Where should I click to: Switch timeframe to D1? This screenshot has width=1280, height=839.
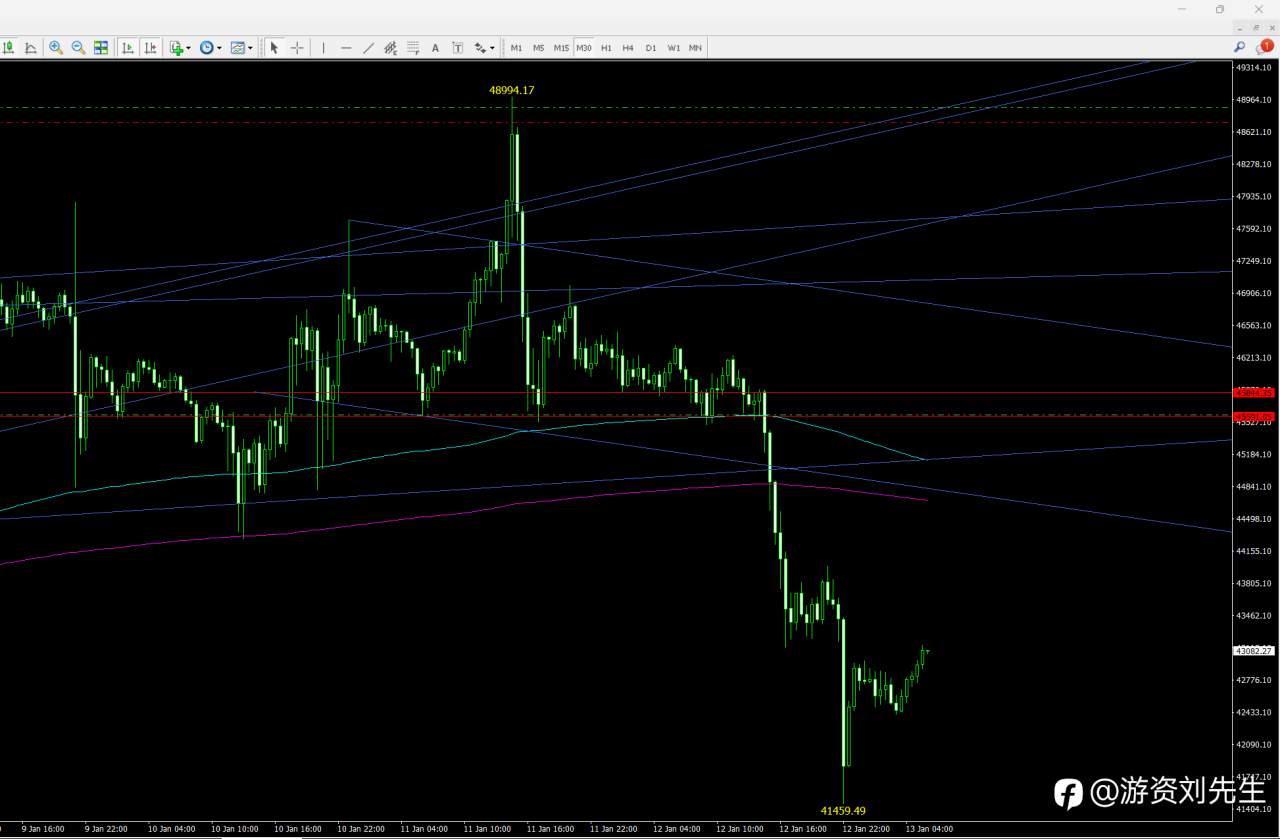pyautogui.click(x=651, y=47)
